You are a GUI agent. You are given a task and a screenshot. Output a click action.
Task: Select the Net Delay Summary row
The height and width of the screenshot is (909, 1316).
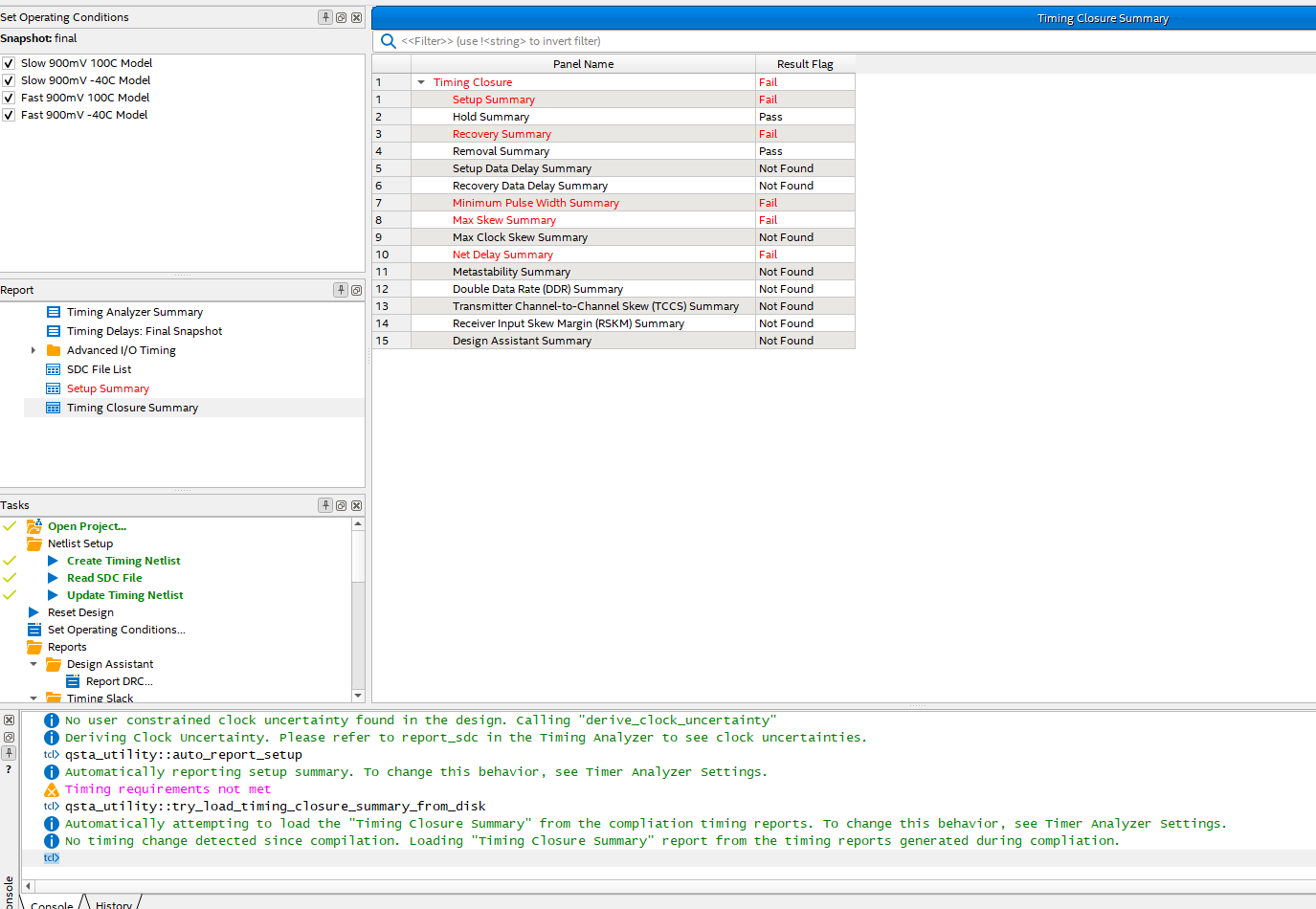coord(613,255)
